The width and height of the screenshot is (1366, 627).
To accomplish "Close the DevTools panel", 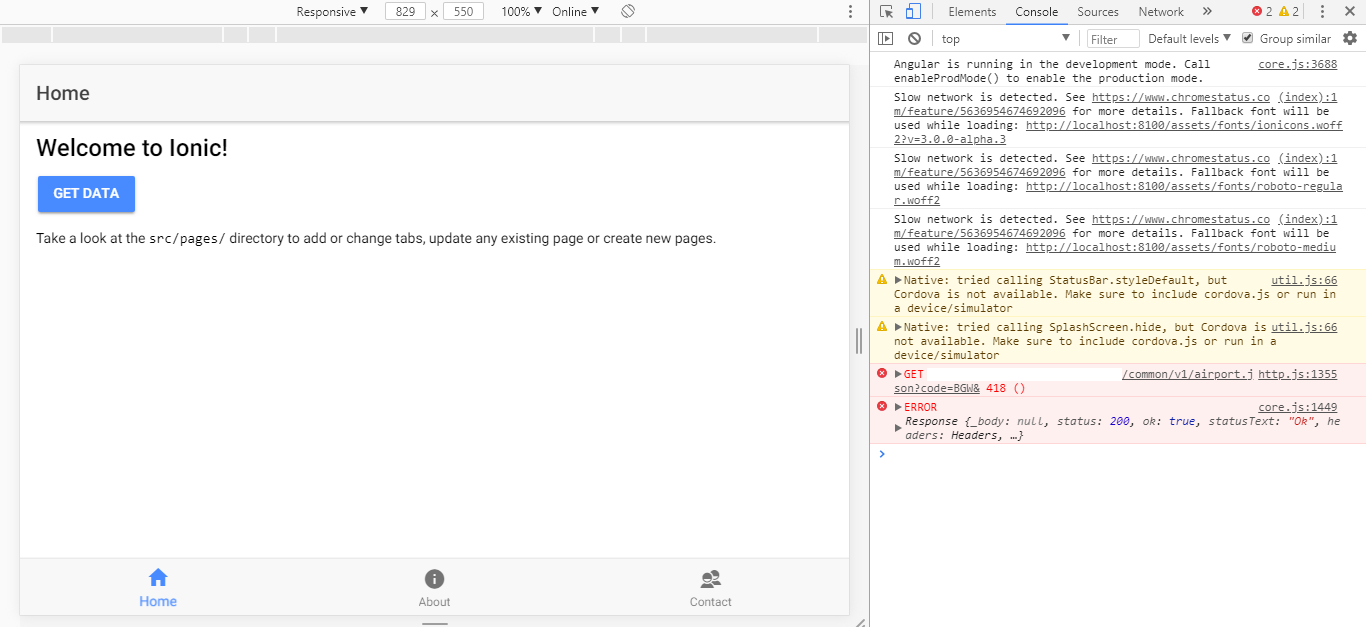I will pyautogui.click(x=1349, y=12).
